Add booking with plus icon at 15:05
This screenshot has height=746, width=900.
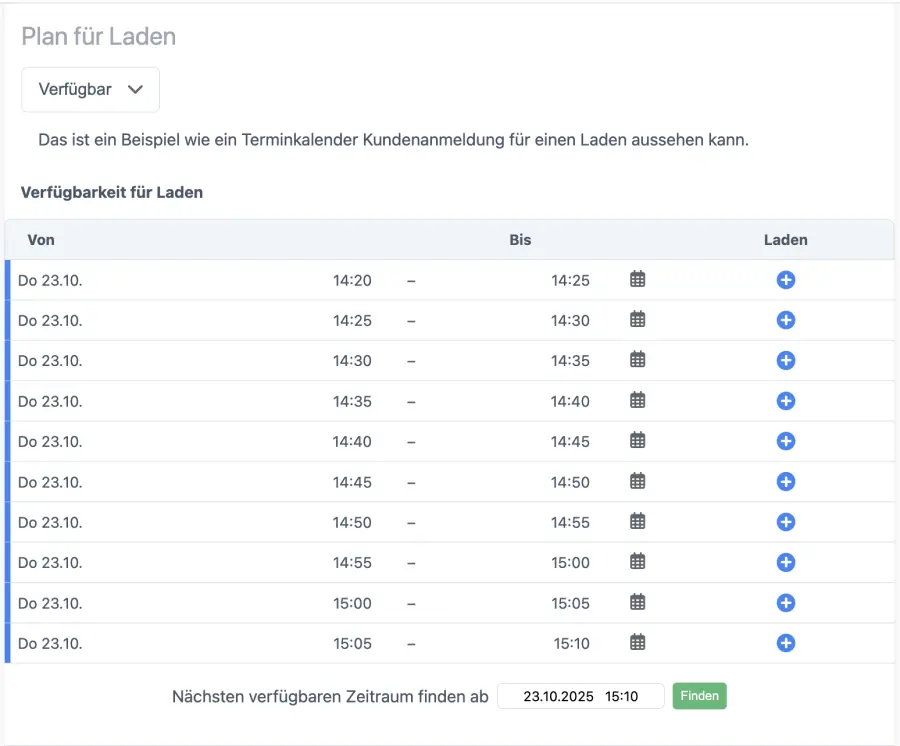click(x=786, y=643)
